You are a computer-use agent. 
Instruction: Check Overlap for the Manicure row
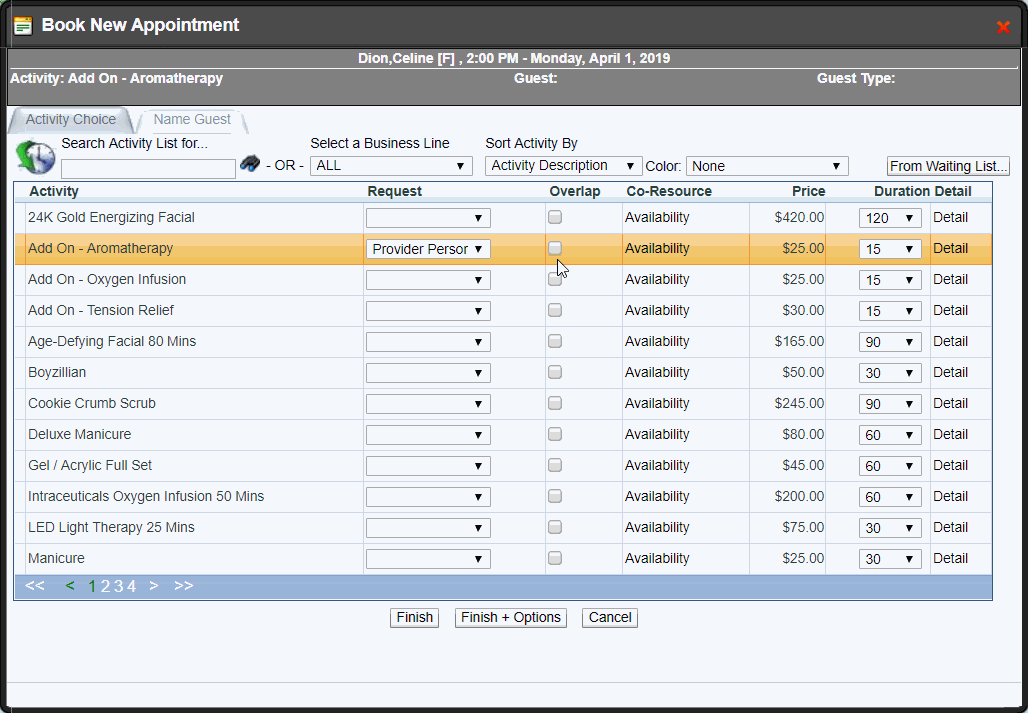point(555,558)
